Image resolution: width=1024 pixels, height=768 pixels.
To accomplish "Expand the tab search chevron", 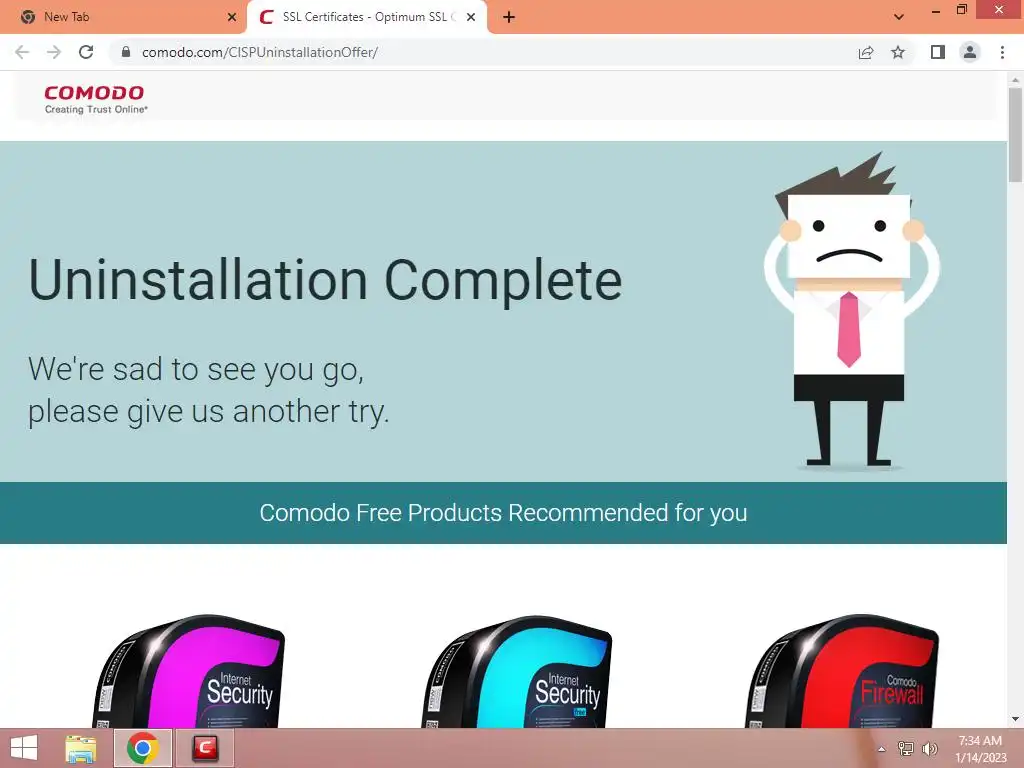I will coord(899,17).
